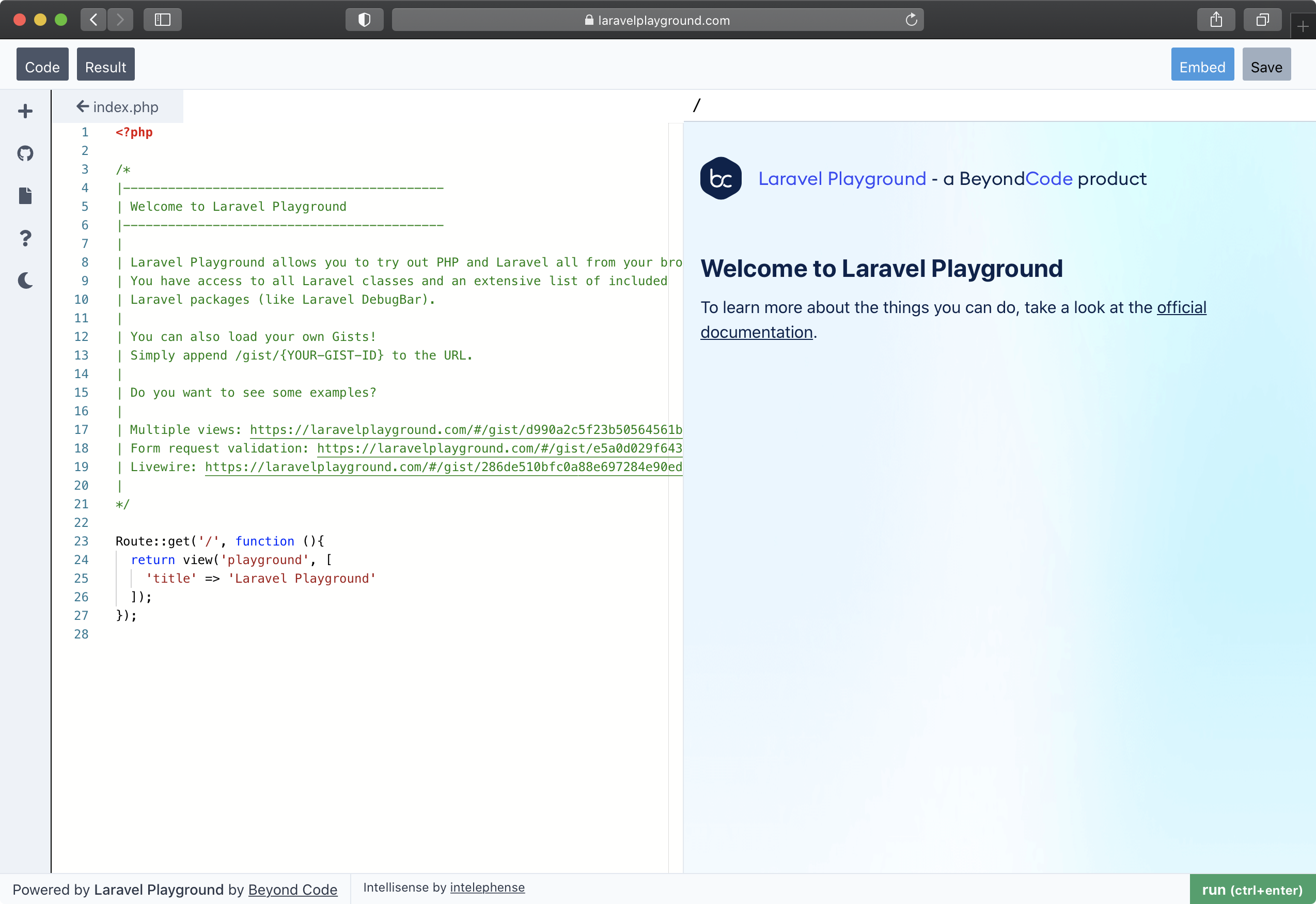Open the GitHub icon in the sidebar
Image resolution: width=1316 pixels, height=904 pixels.
pos(25,153)
